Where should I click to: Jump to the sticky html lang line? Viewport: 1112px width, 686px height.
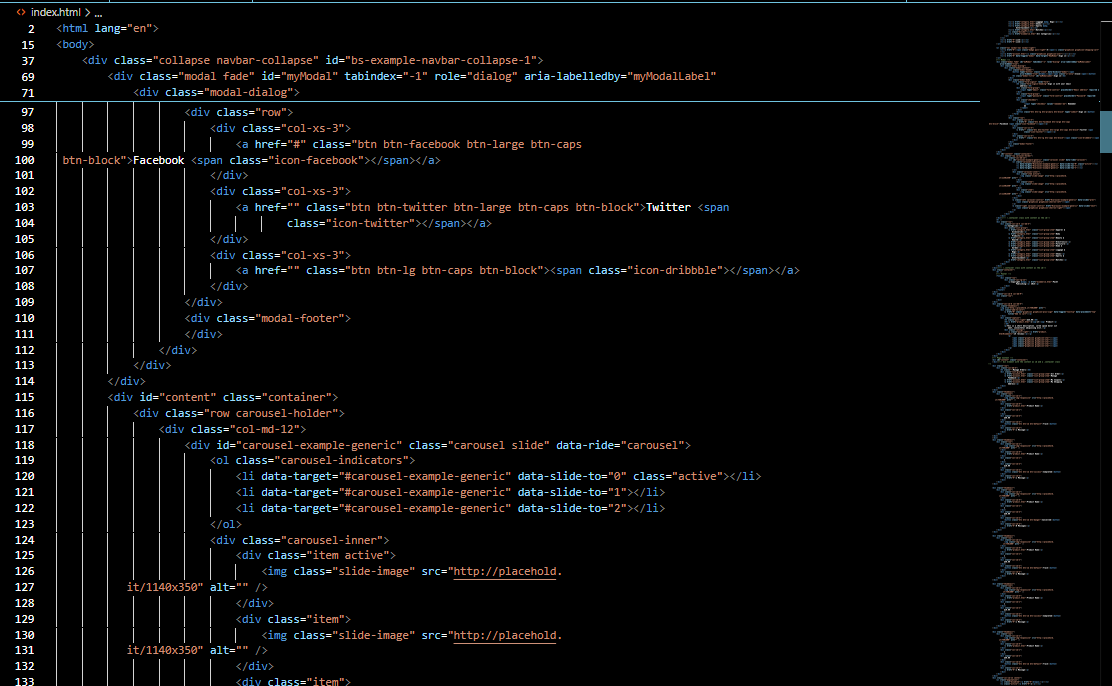coord(107,28)
